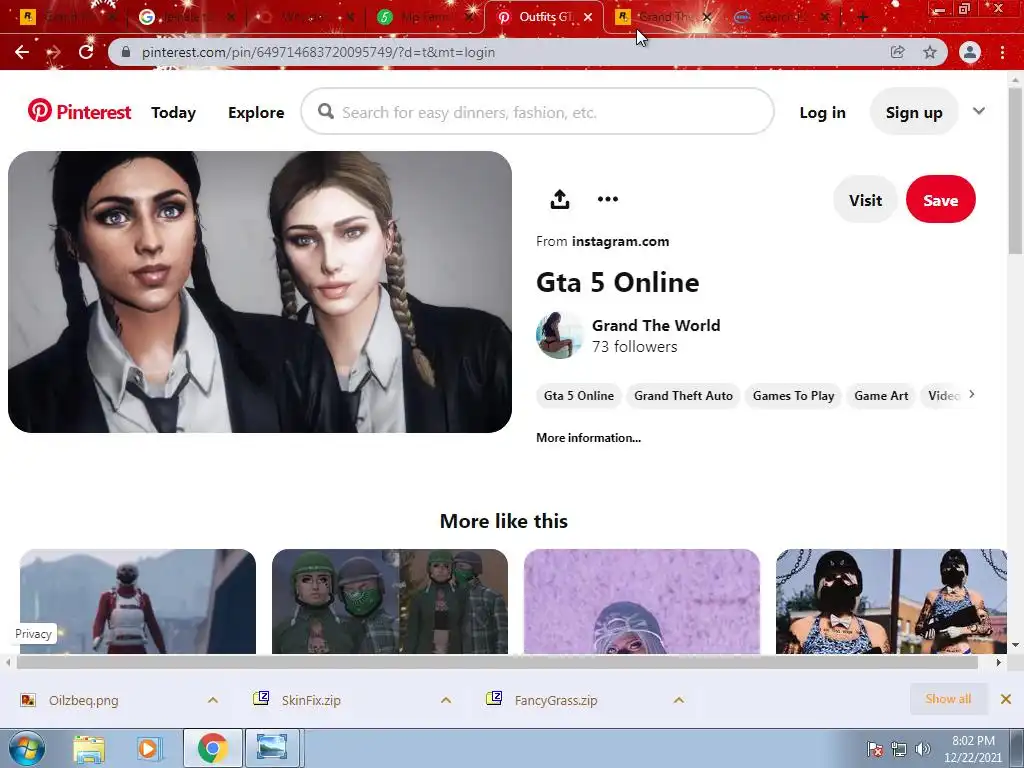Image resolution: width=1024 pixels, height=768 pixels.
Task: Click the share page icon in address bar
Action: (x=897, y=52)
